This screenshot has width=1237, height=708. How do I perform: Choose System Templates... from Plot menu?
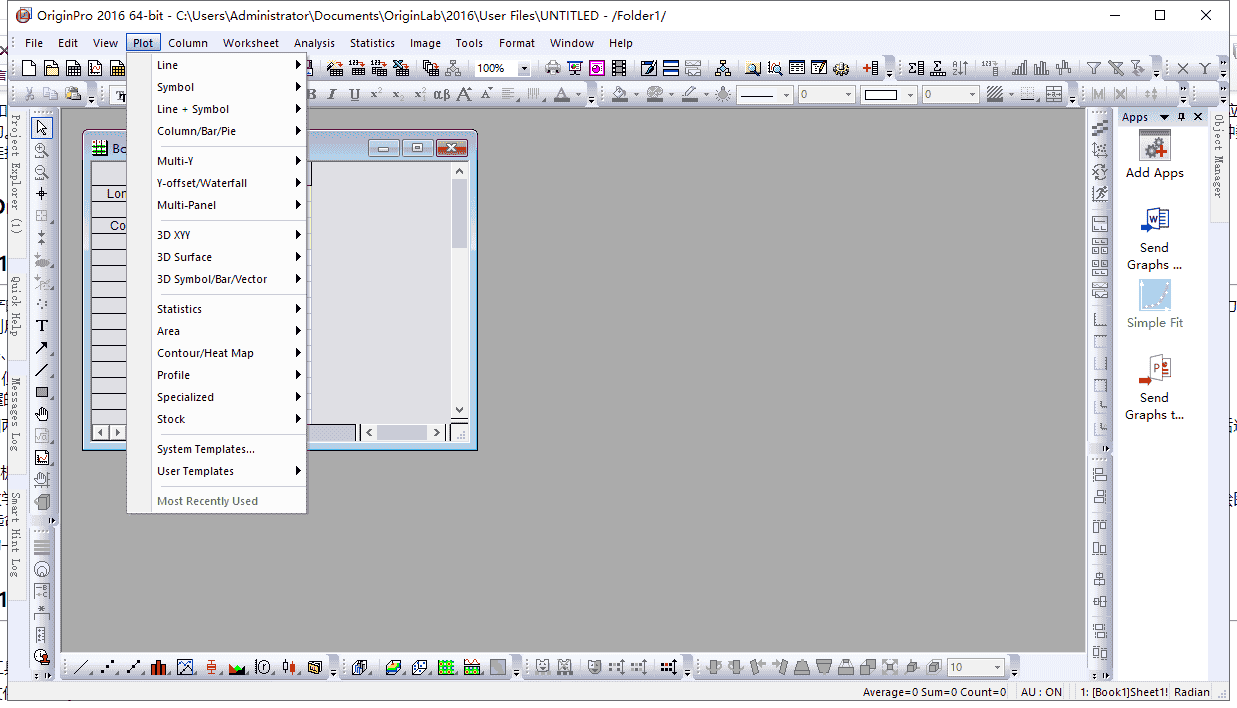pos(206,449)
